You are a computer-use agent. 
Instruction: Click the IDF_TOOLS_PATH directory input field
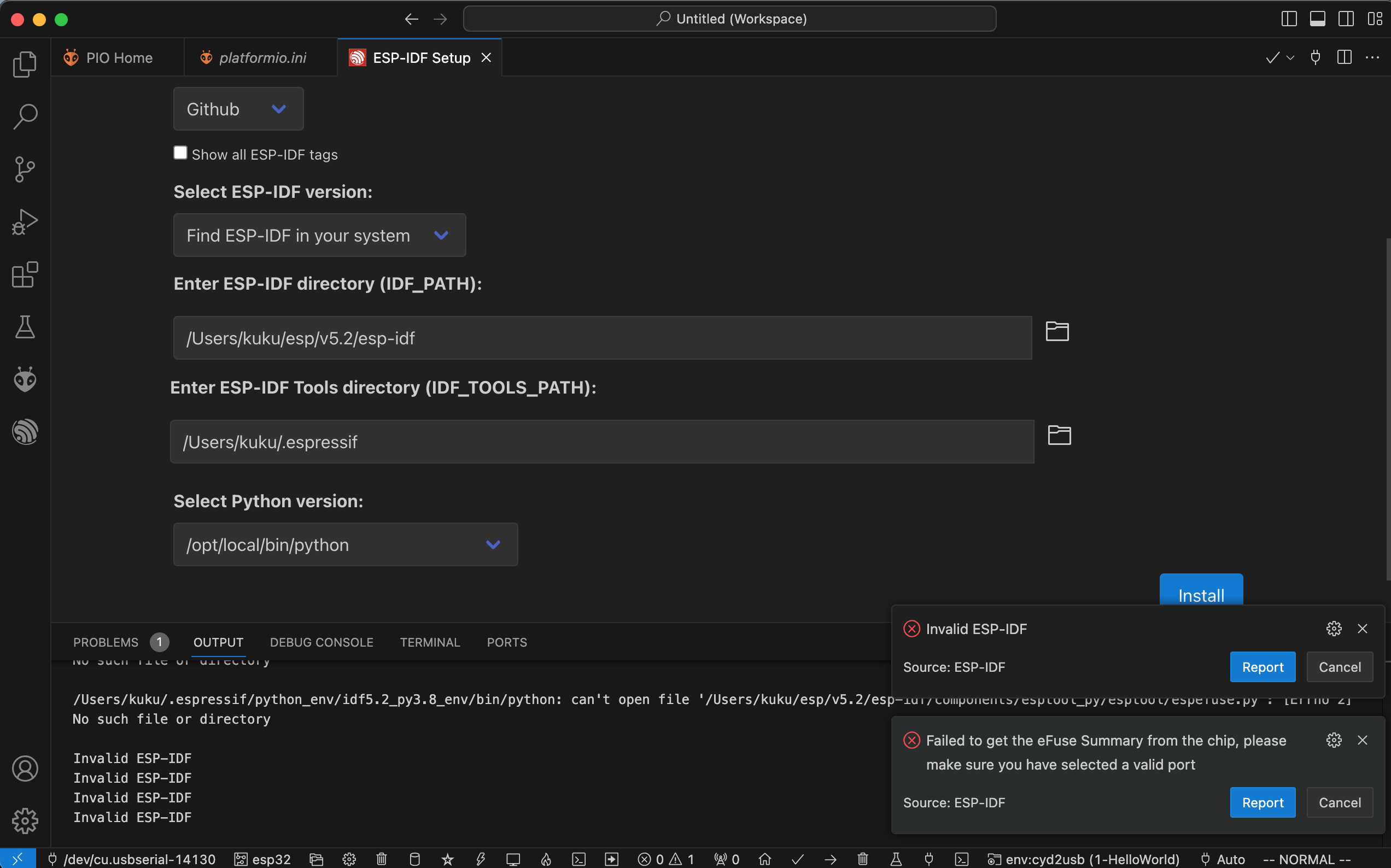(602, 442)
